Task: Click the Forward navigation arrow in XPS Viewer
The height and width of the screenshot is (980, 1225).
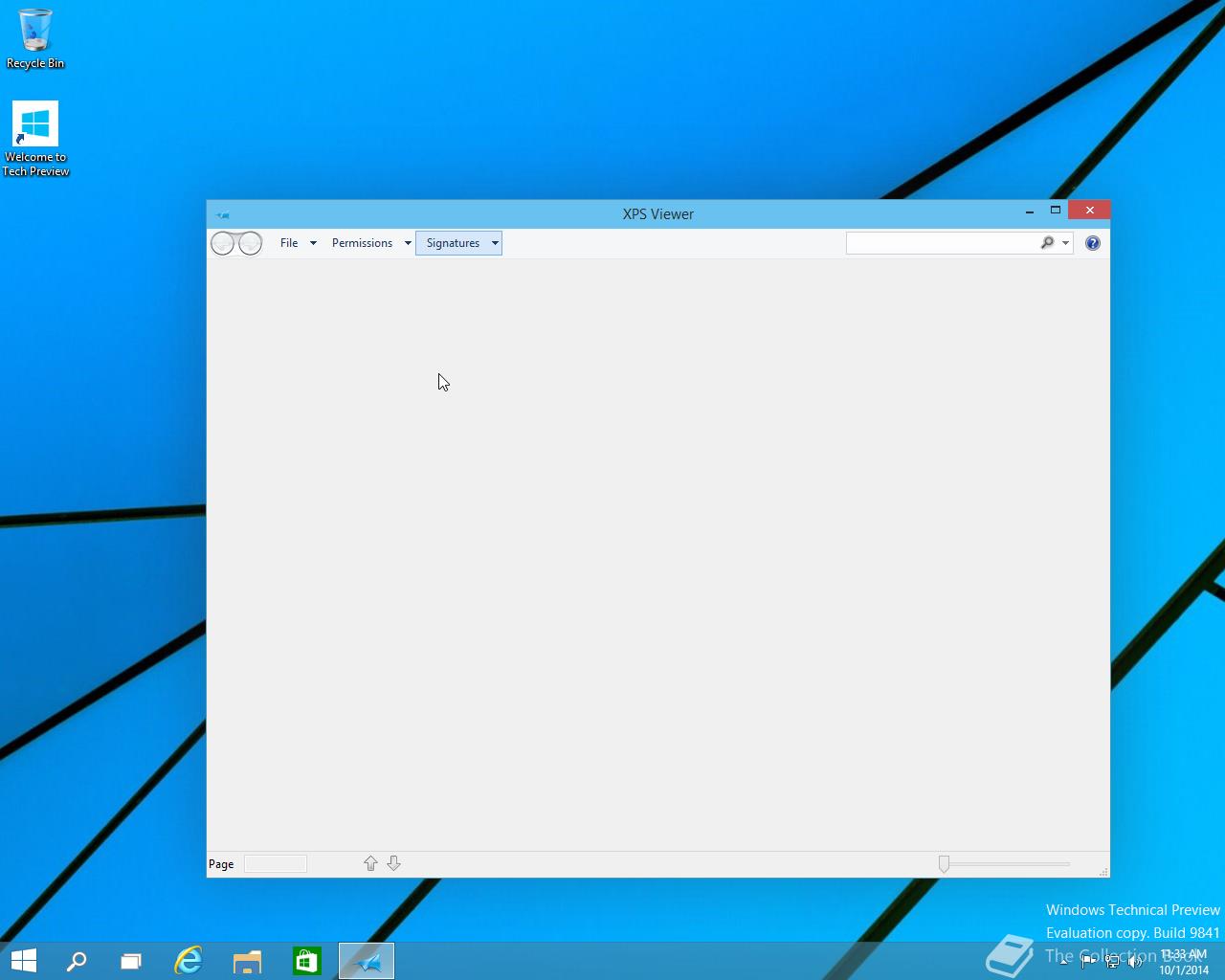Action: [250, 243]
